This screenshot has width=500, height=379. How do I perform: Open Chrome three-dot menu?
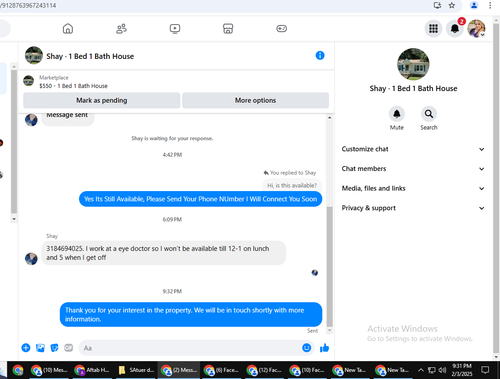click(x=490, y=5)
